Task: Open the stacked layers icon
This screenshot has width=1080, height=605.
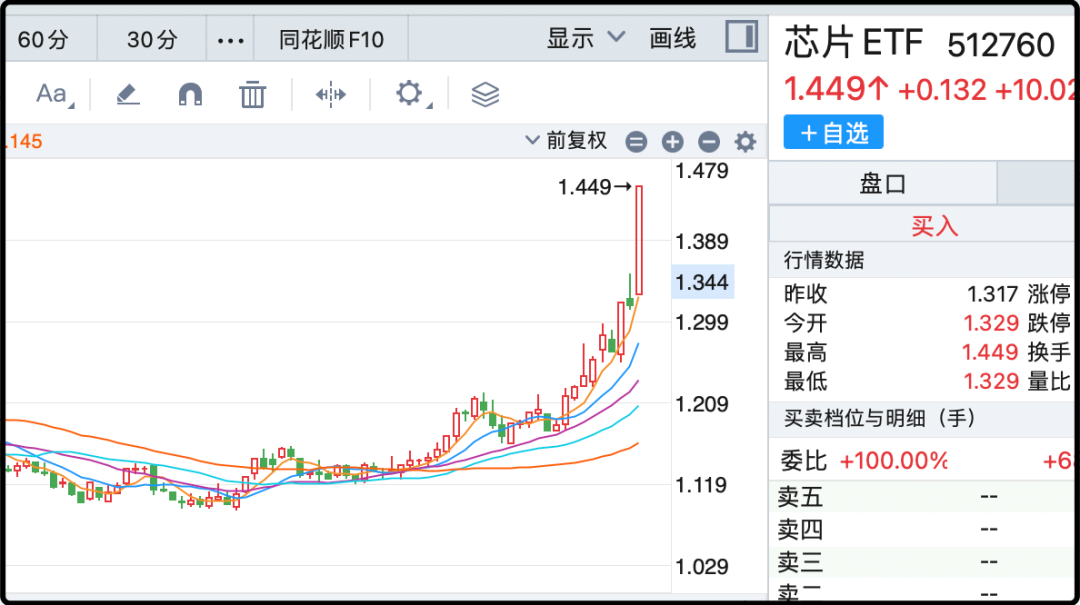Action: [485, 95]
